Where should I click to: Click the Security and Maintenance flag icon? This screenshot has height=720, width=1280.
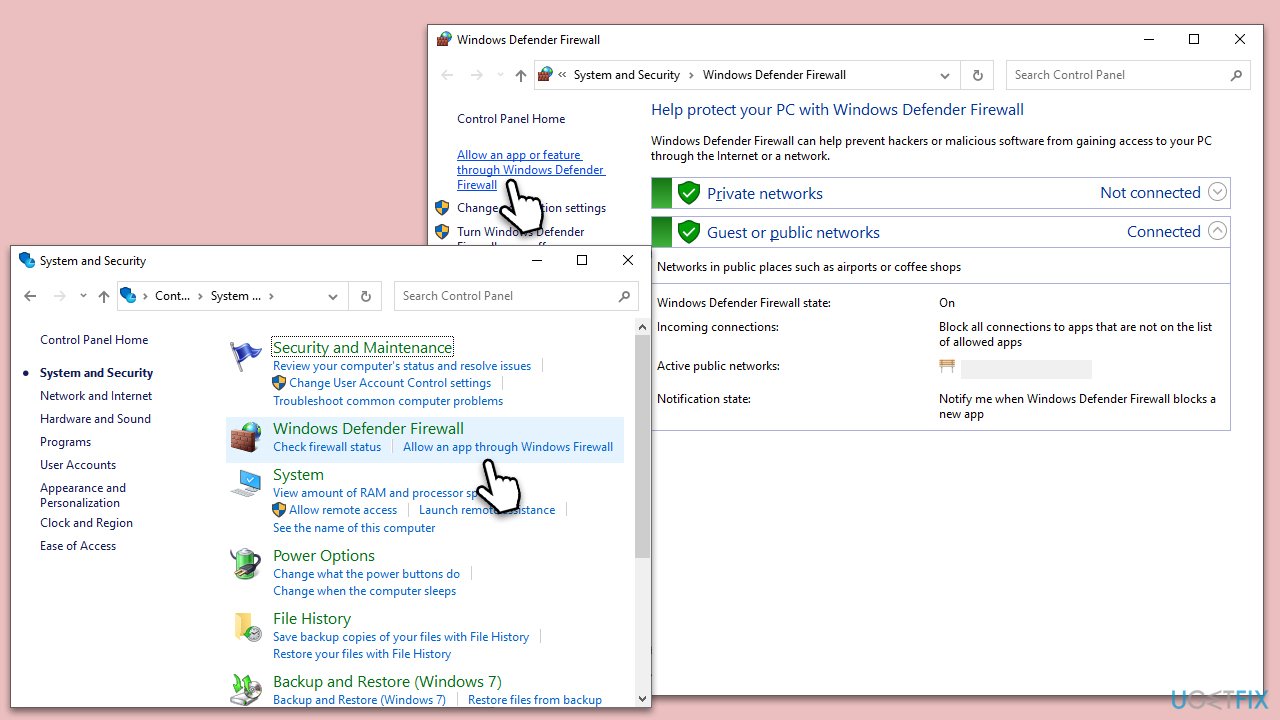tap(246, 356)
